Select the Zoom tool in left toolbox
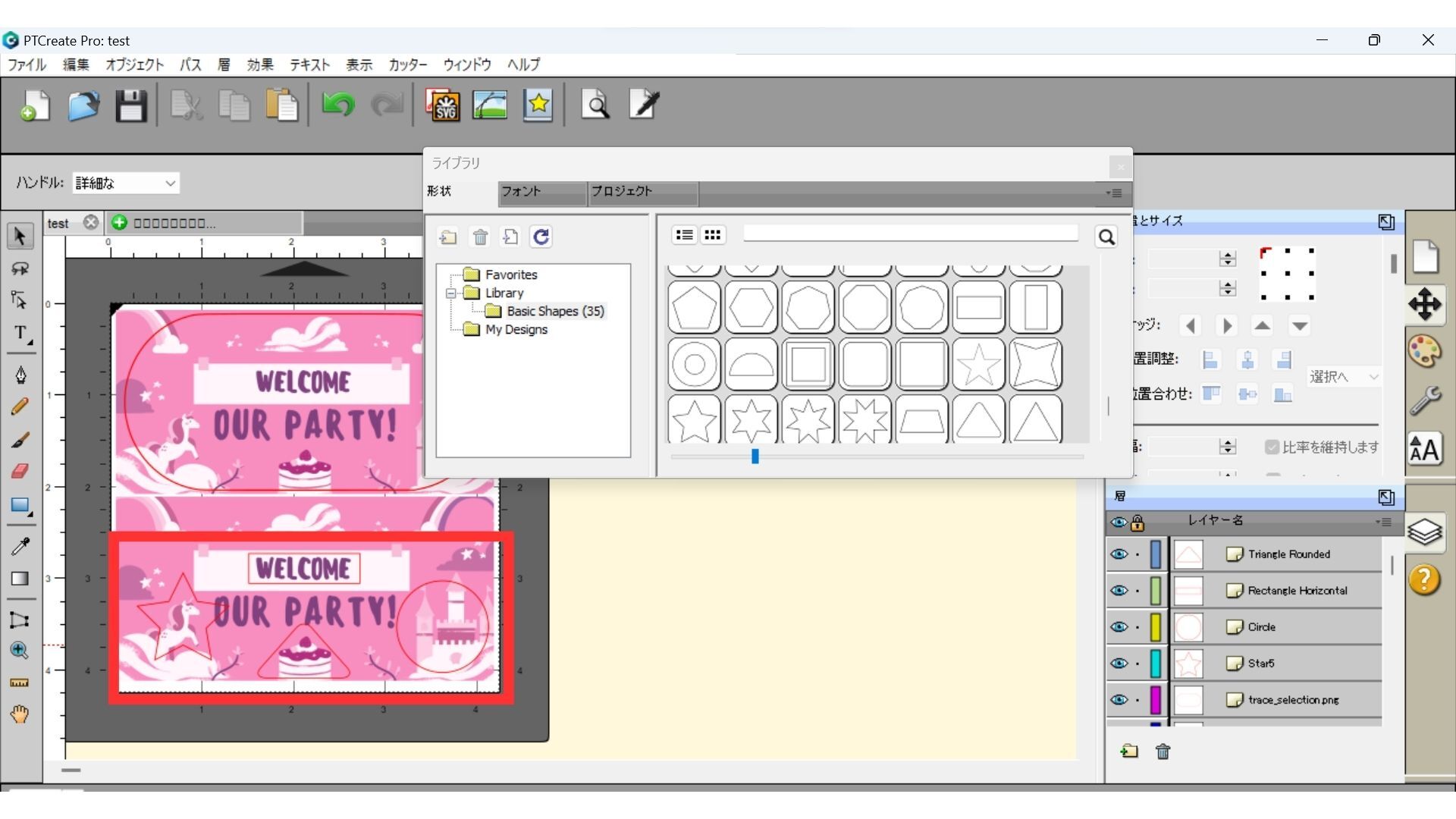This screenshot has width=1456, height=819. (x=20, y=651)
